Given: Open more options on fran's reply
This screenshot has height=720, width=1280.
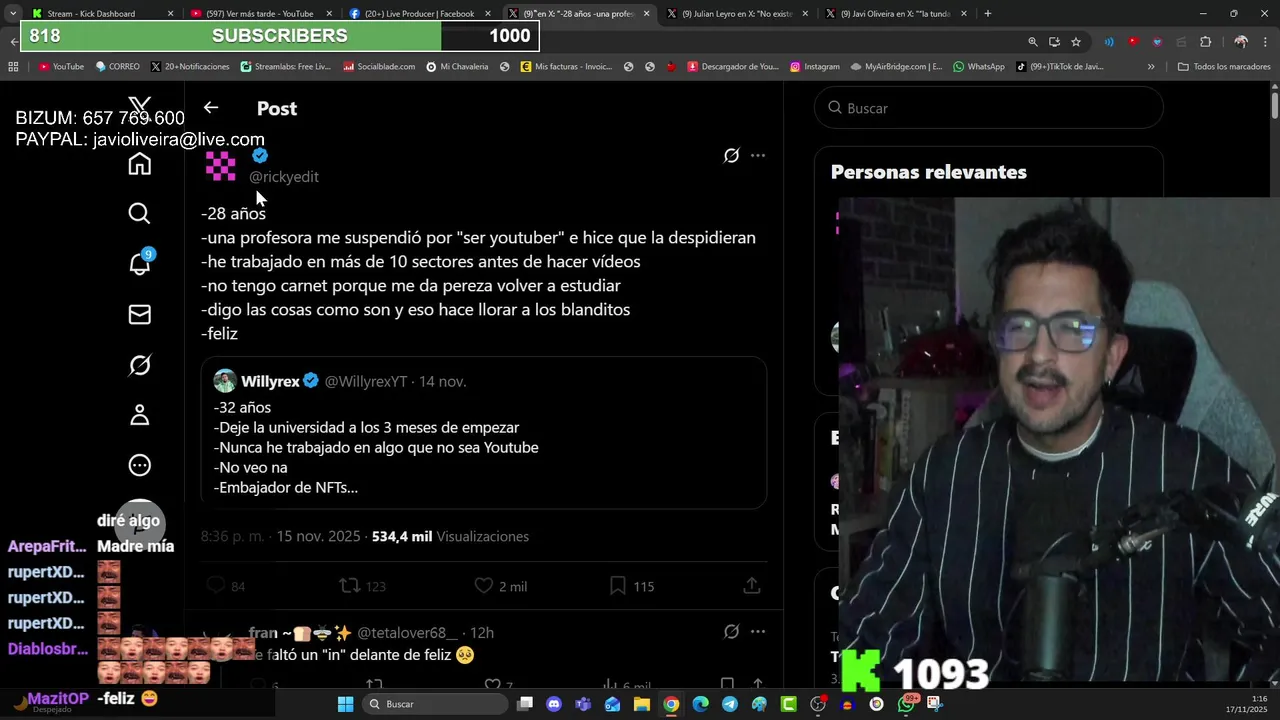Looking at the screenshot, I should 758,632.
